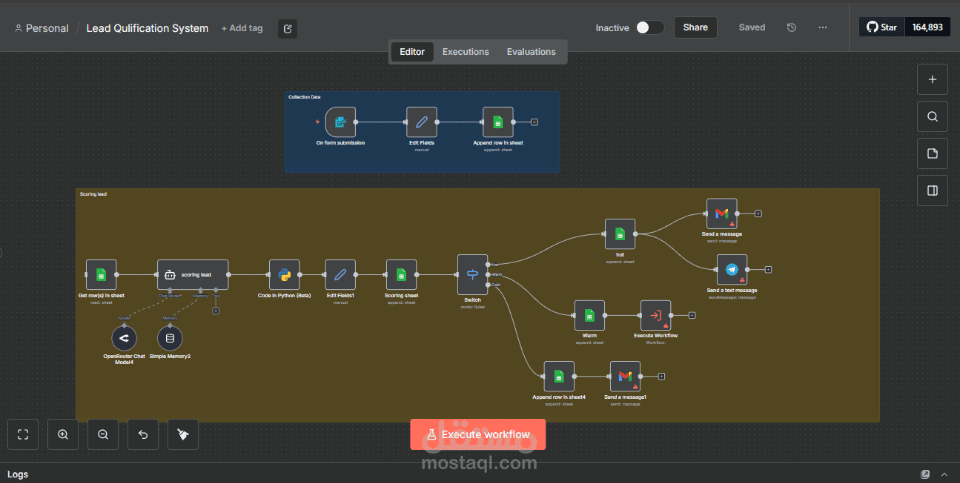Open workflow history clock icon
The image size is (960, 483).
(x=792, y=28)
